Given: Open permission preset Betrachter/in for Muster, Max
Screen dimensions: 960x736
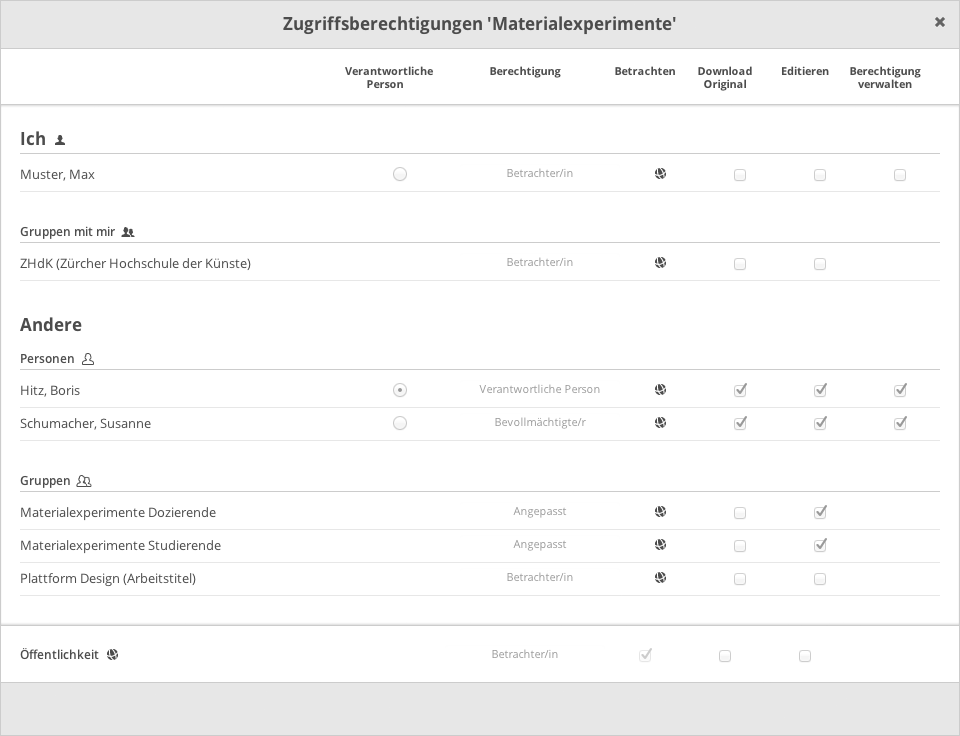Looking at the screenshot, I should [539, 174].
